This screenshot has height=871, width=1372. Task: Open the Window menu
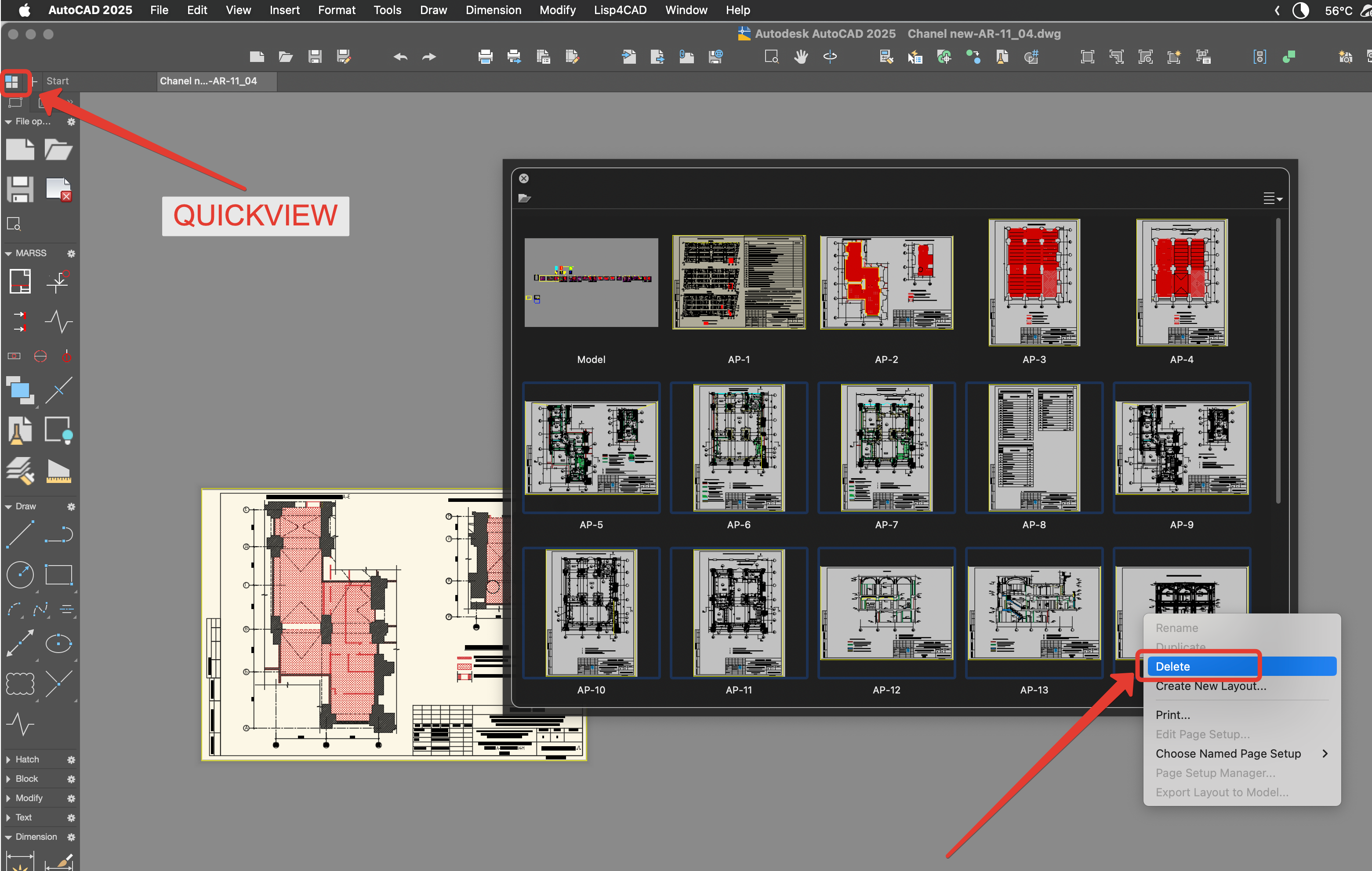coord(686,10)
